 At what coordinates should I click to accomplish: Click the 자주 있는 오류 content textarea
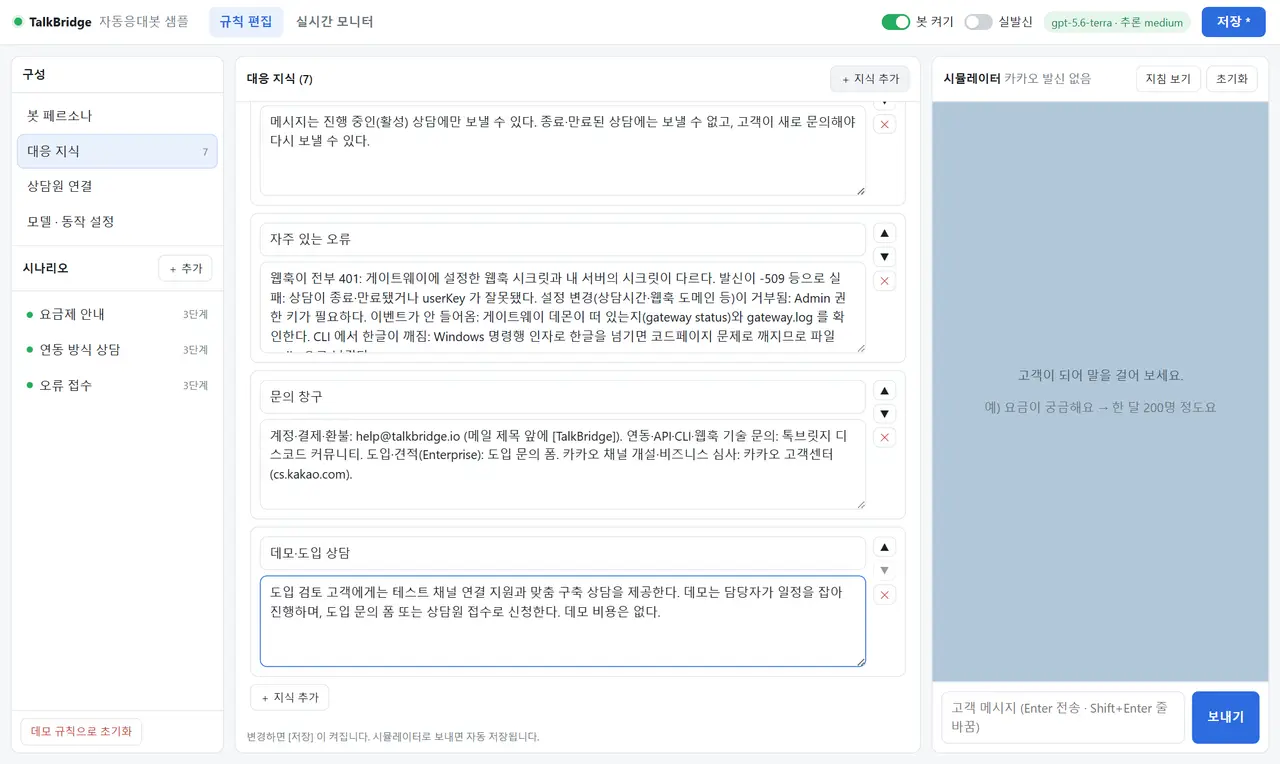click(563, 307)
